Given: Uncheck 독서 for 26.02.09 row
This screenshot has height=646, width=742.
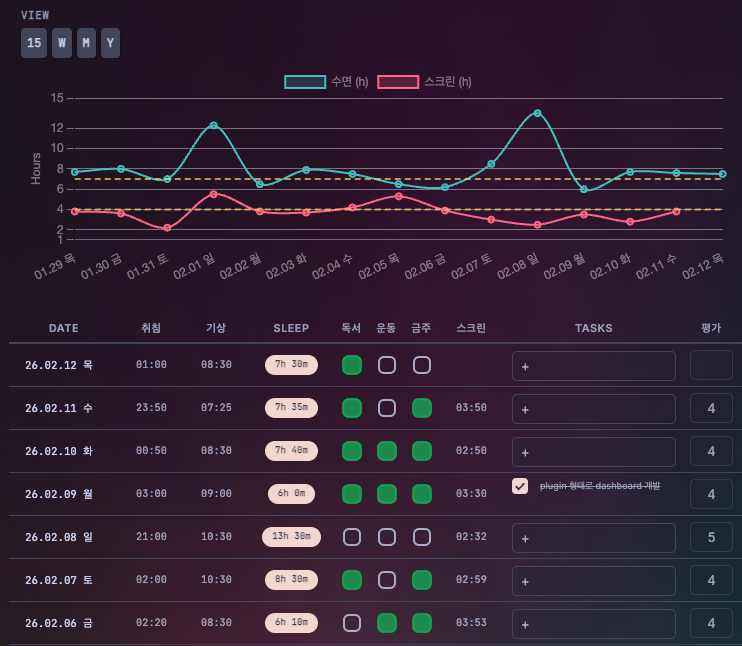Looking at the screenshot, I should (x=352, y=494).
